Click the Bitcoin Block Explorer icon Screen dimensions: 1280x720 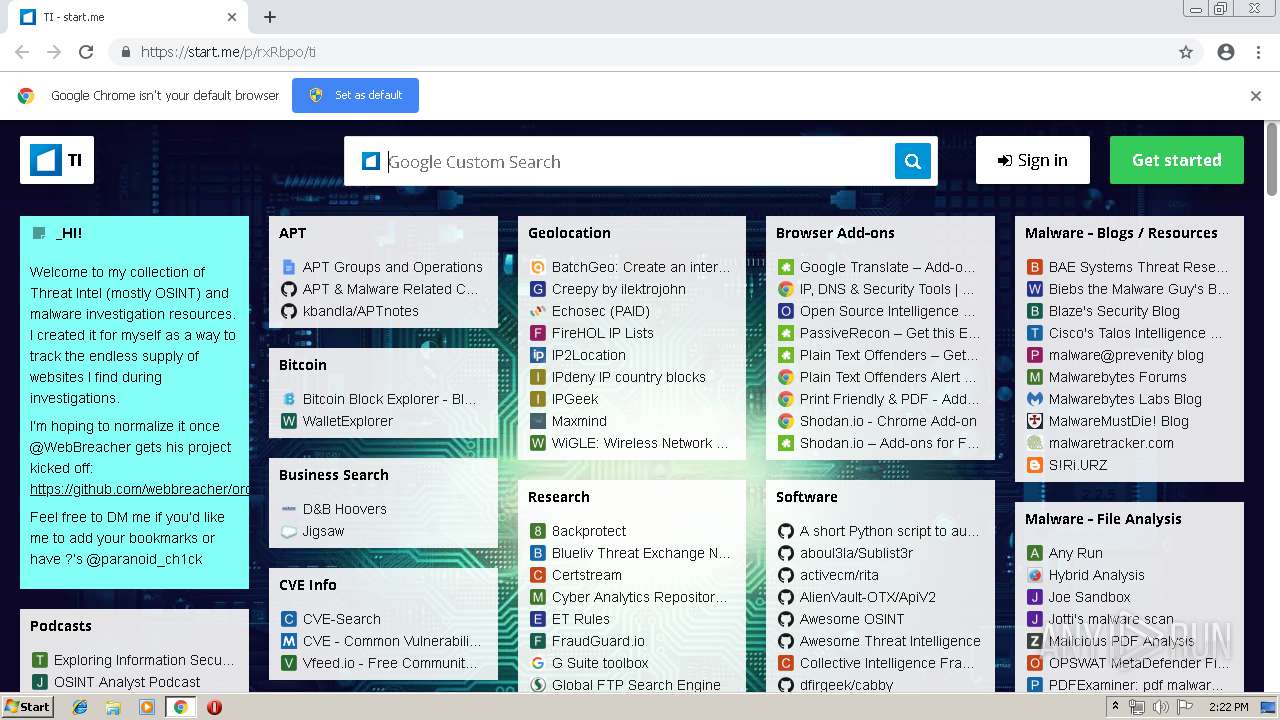point(288,399)
